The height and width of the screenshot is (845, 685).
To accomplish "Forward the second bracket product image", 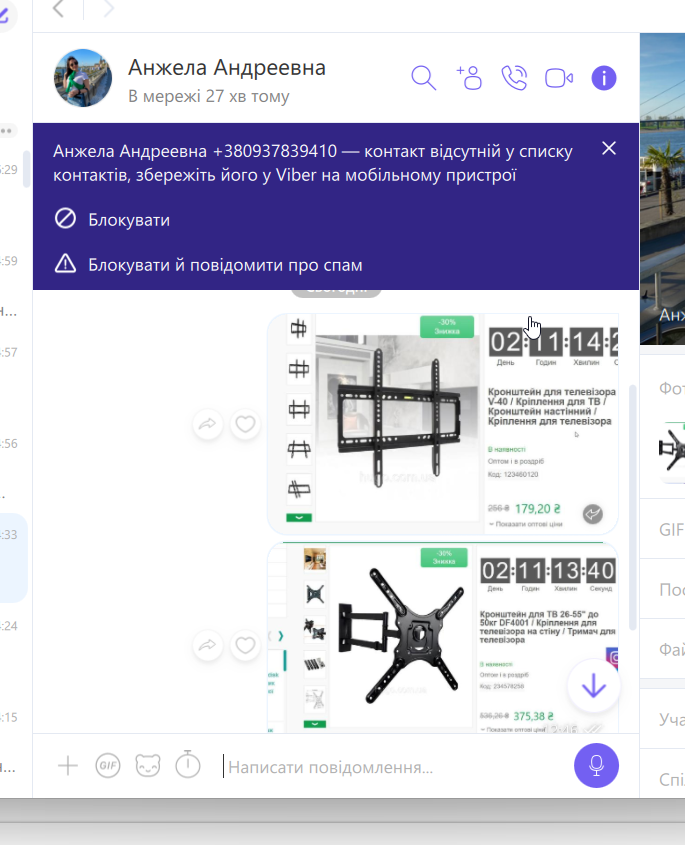I will point(207,645).
